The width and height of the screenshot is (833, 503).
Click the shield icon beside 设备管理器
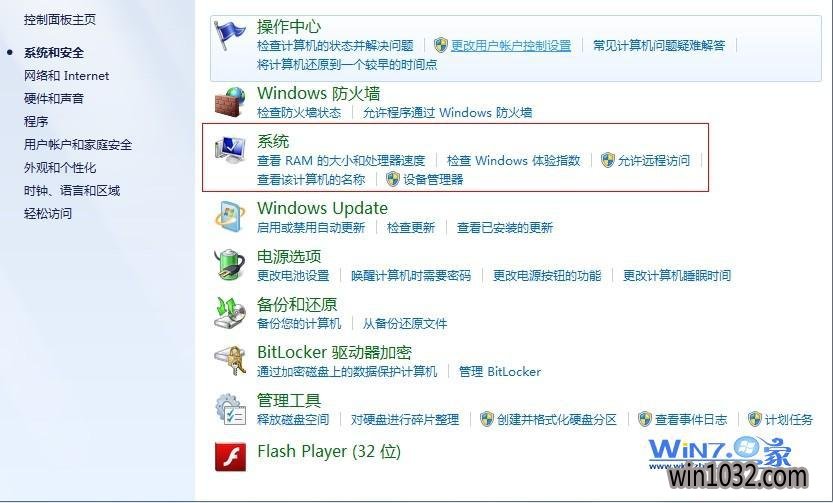click(393, 179)
